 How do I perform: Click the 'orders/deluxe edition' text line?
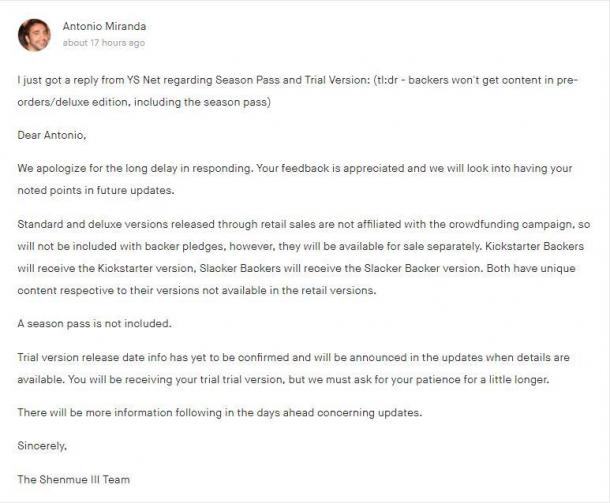click(x=144, y=102)
